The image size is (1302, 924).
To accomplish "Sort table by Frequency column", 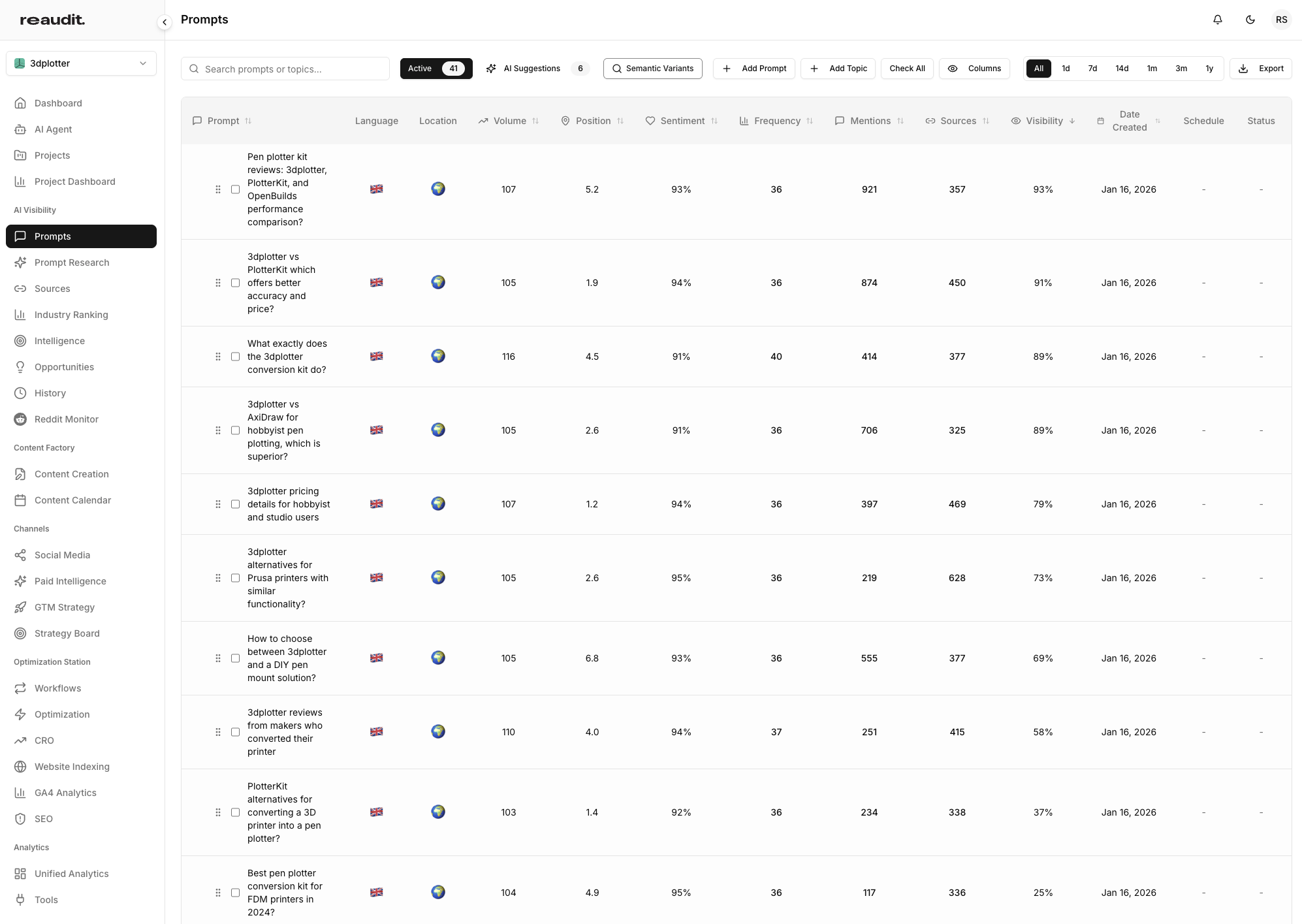I will click(776, 121).
